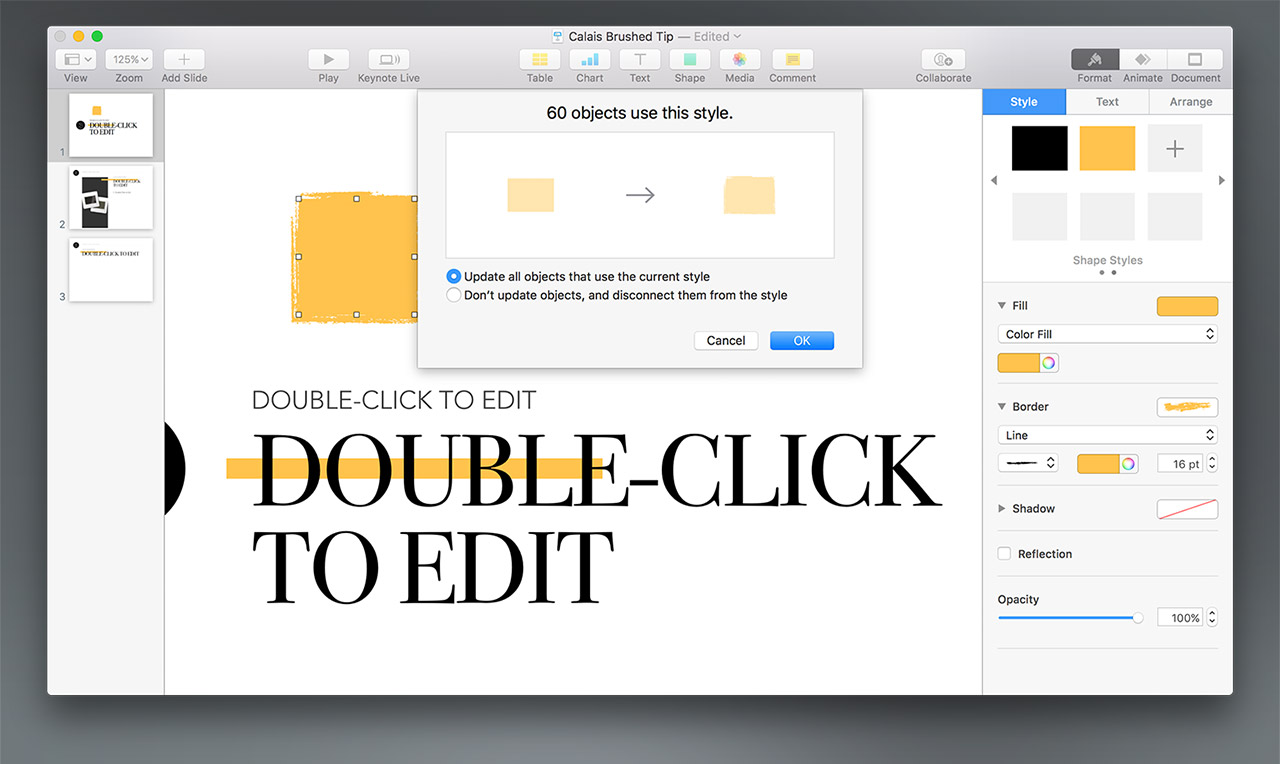Select slide 2 thumbnail in navigator
Viewport: 1280px width, 764px height.
pyautogui.click(x=111, y=197)
